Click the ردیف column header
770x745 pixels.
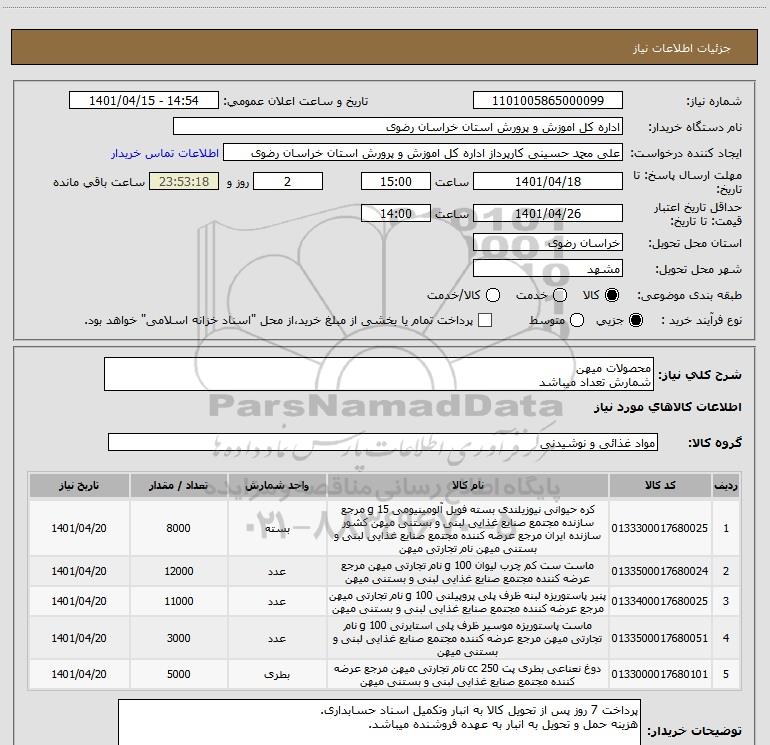coord(726,486)
